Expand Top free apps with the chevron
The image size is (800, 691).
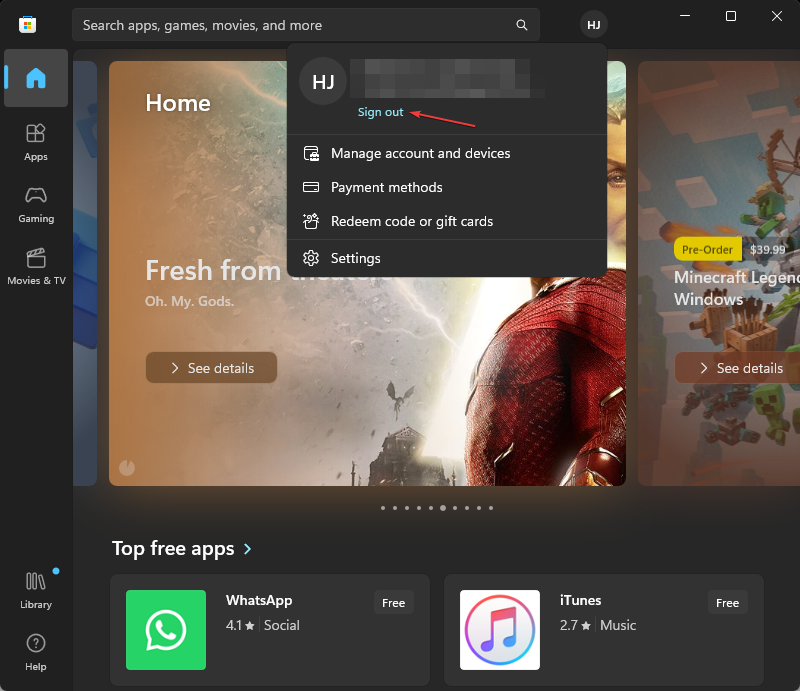pyautogui.click(x=247, y=549)
